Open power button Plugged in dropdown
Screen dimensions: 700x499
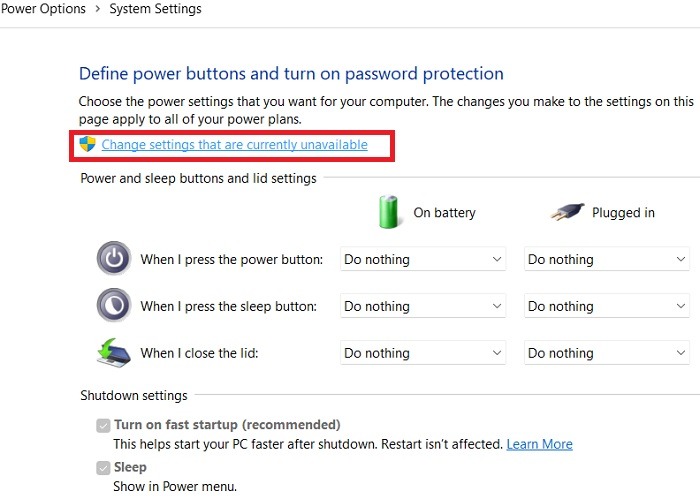(x=607, y=259)
